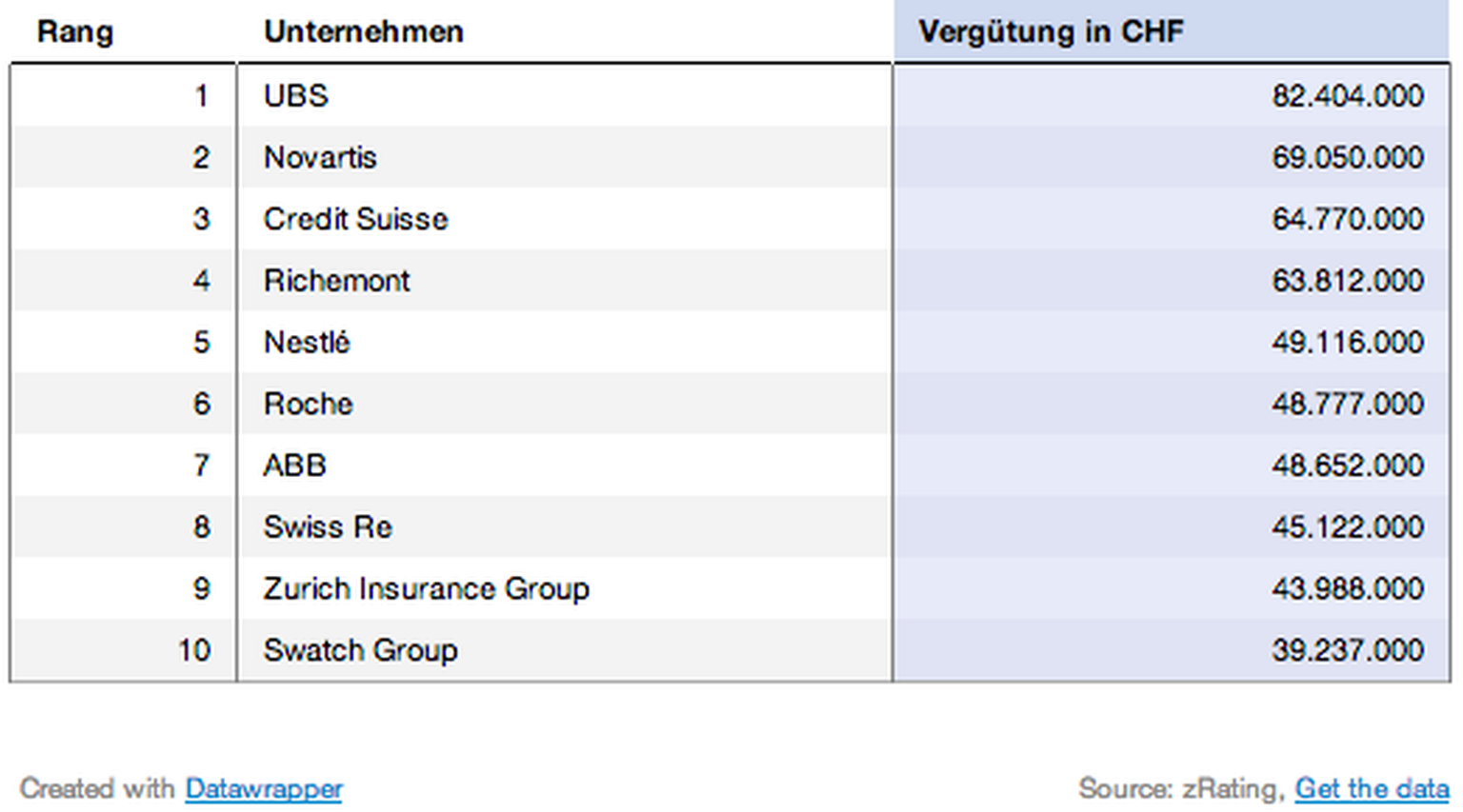This screenshot has height=812, width=1463.
Task: Select the UBS company cell
Action: [296, 96]
